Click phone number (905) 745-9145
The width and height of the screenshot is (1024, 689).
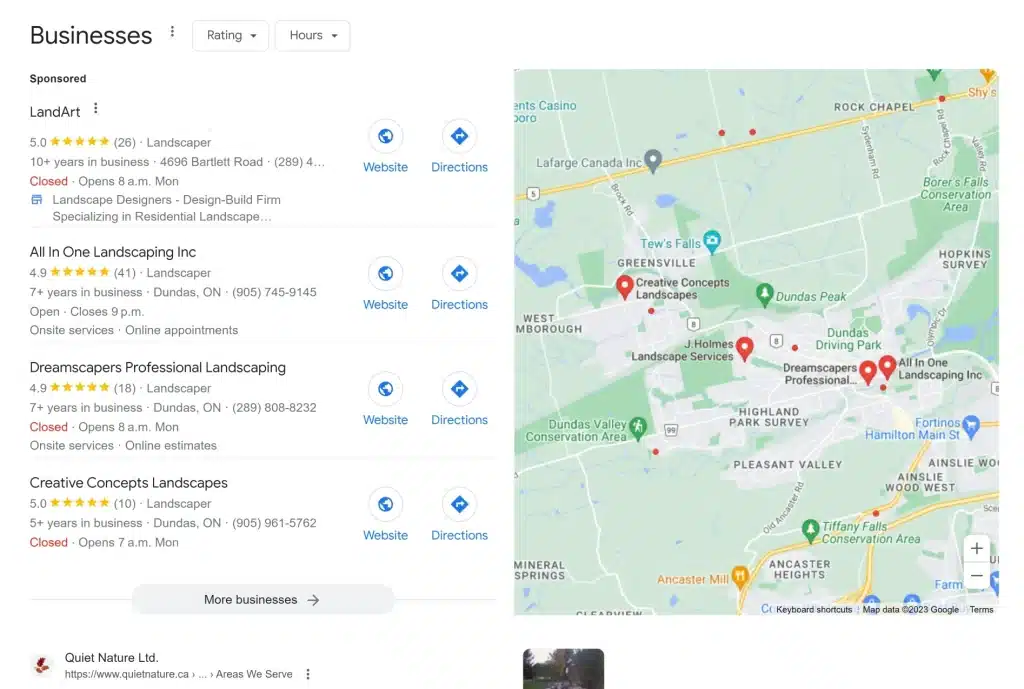(274, 292)
